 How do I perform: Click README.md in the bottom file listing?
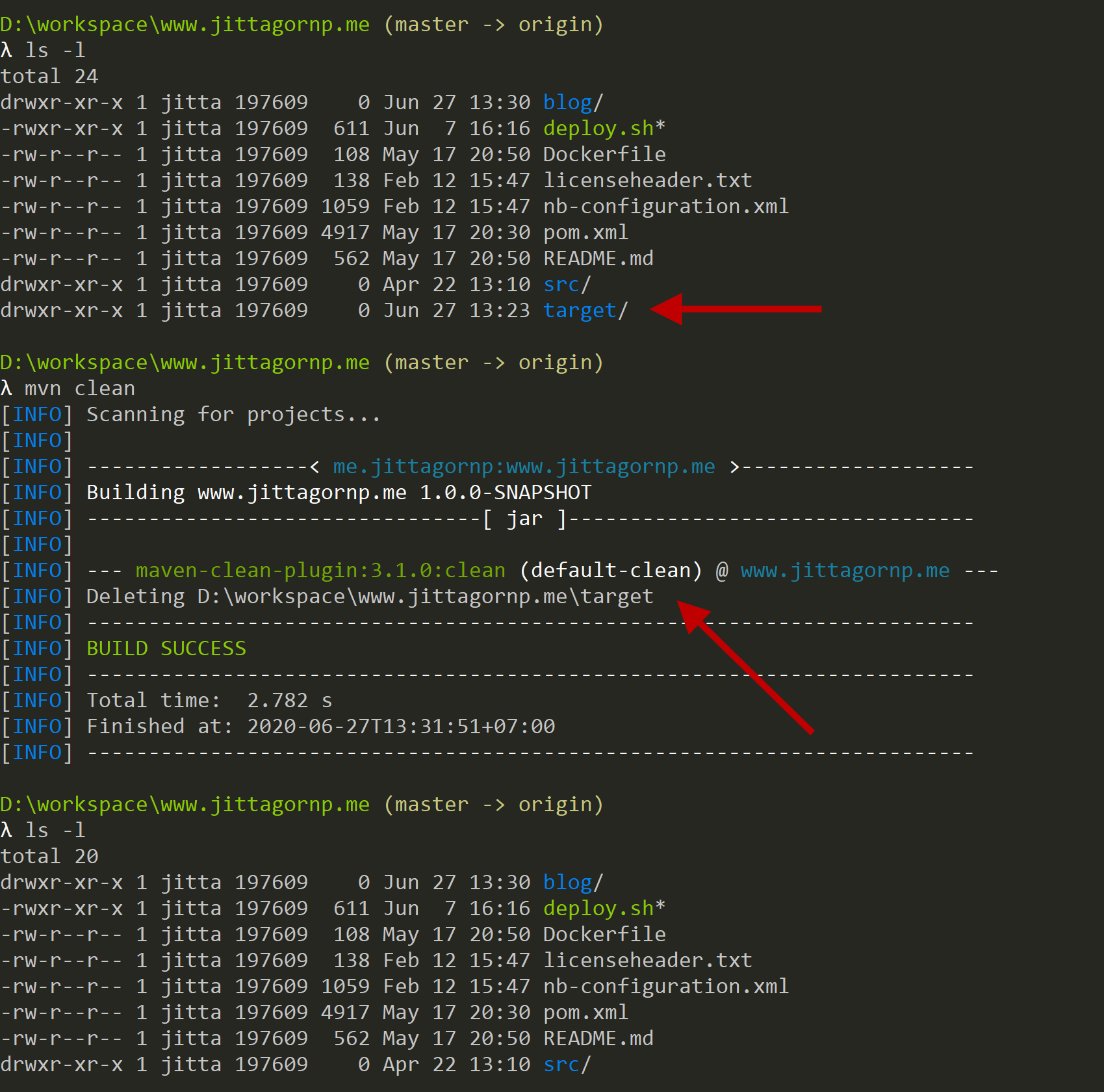pyautogui.click(x=597, y=1039)
